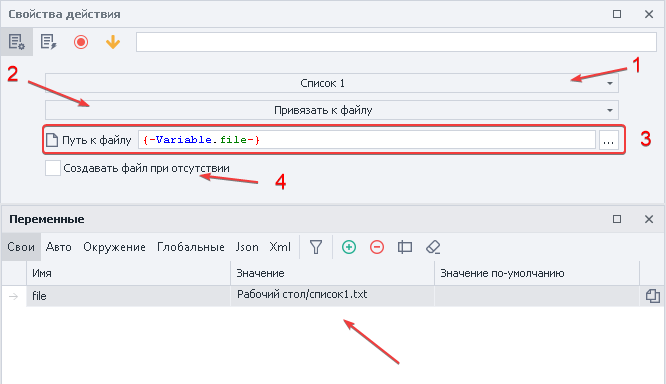Click the filter funnel icon in variables
The height and width of the screenshot is (384, 666).
tap(316, 247)
